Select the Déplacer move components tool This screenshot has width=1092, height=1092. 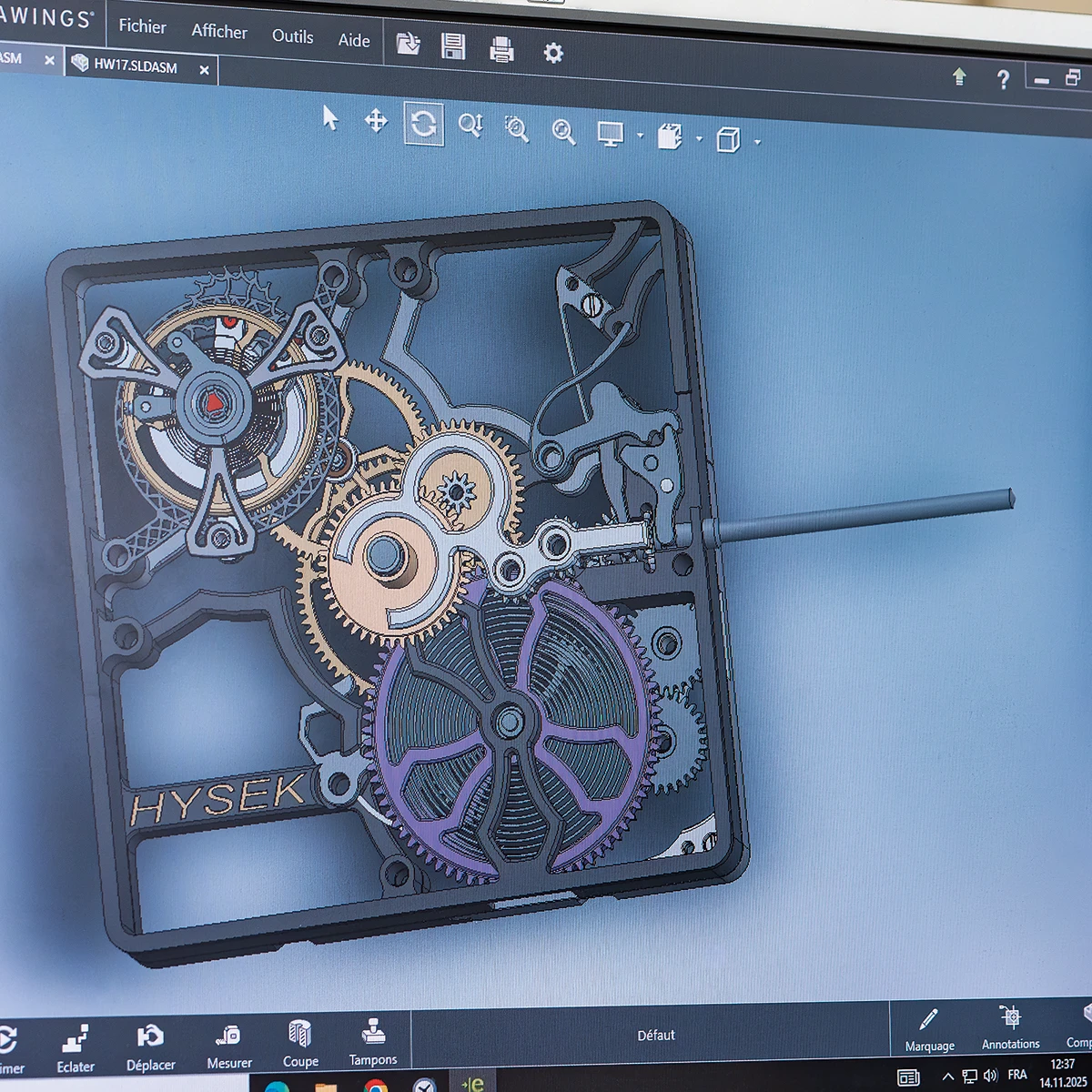150,1046
